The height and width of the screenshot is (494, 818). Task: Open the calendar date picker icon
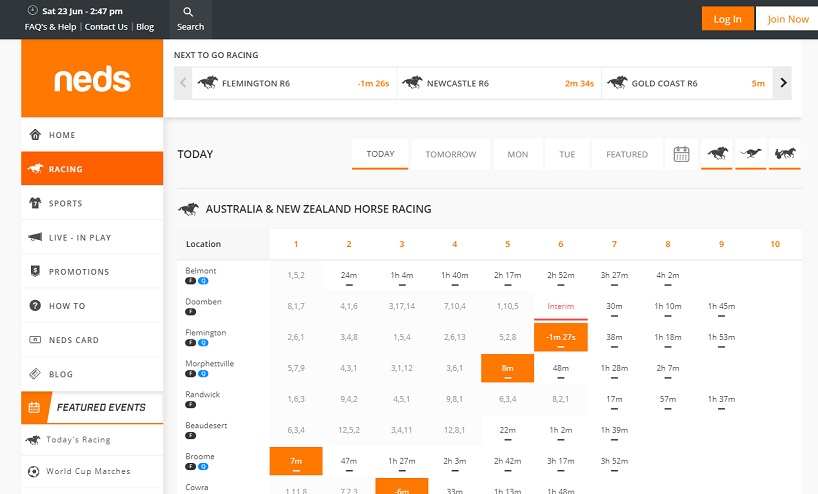tap(682, 154)
